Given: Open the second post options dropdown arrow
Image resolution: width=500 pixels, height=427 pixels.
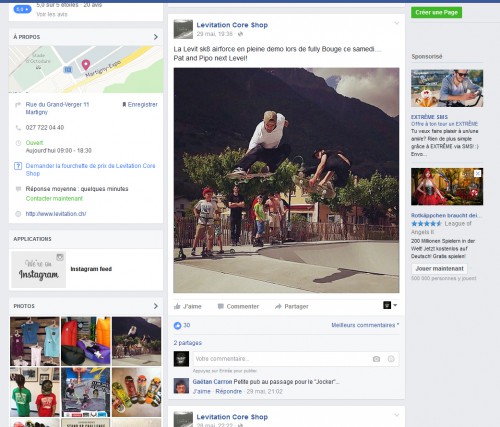Looking at the screenshot, I should (397, 415).
